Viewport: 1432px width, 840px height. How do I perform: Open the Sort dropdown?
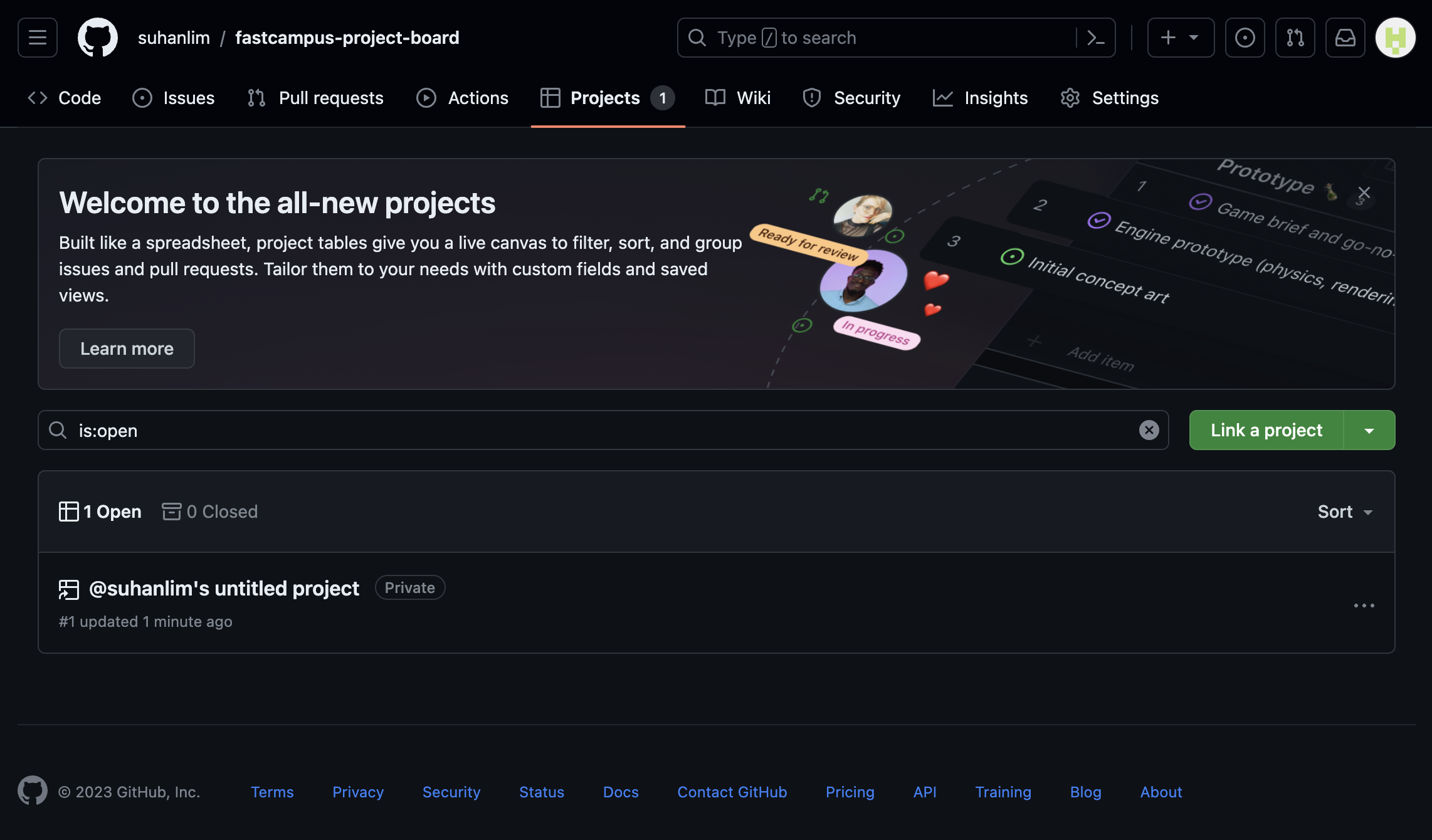1345,512
